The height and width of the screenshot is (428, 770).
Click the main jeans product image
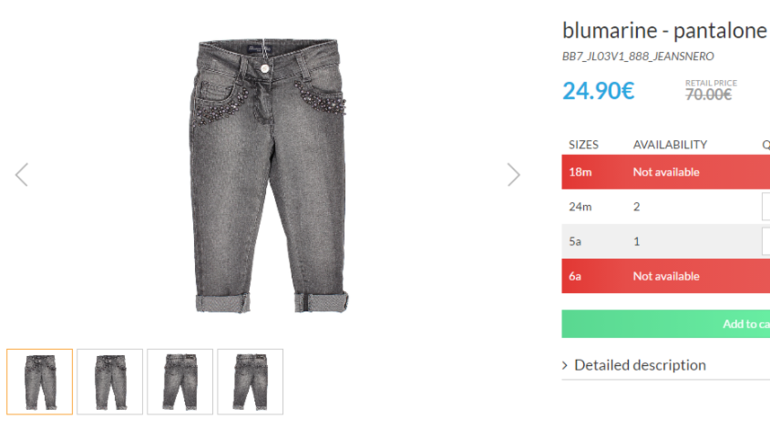(x=269, y=175)
